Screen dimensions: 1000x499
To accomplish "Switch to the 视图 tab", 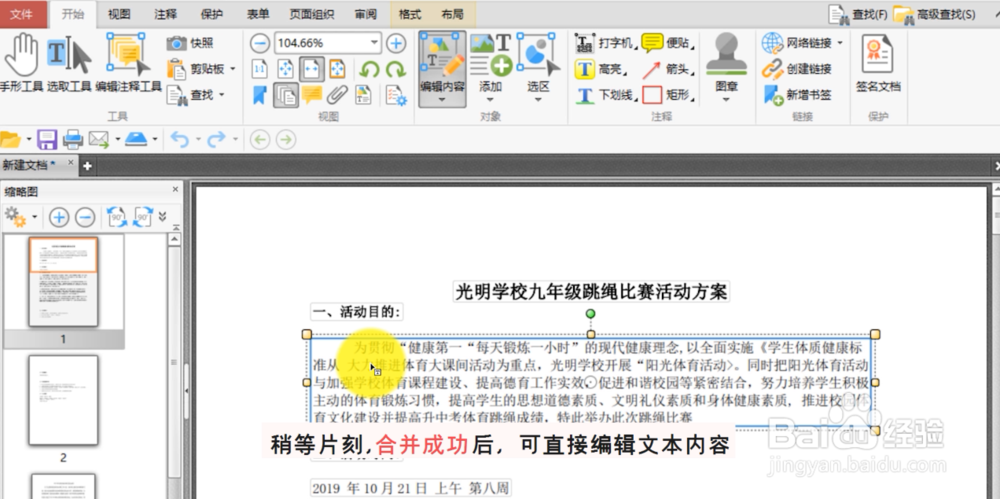I will pyautogui.click(x=119, y=14).
